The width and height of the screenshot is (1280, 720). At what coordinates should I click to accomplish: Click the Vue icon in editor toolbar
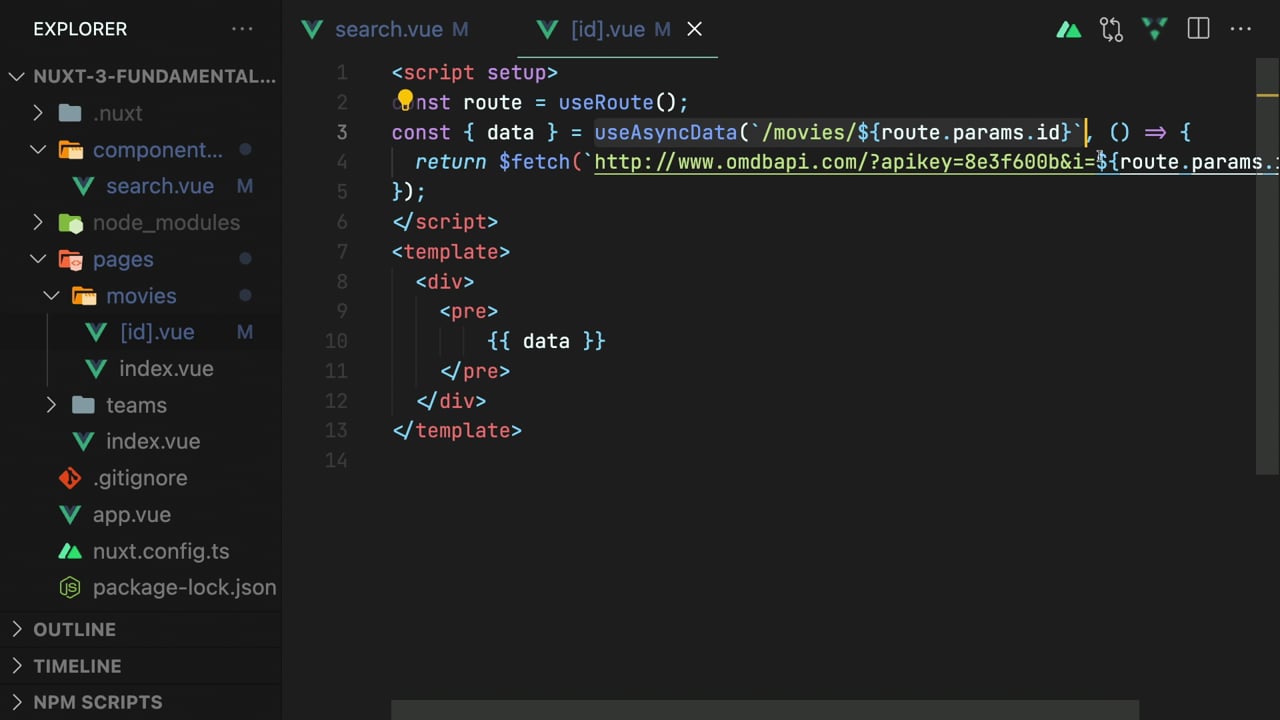pos(1155,29)
